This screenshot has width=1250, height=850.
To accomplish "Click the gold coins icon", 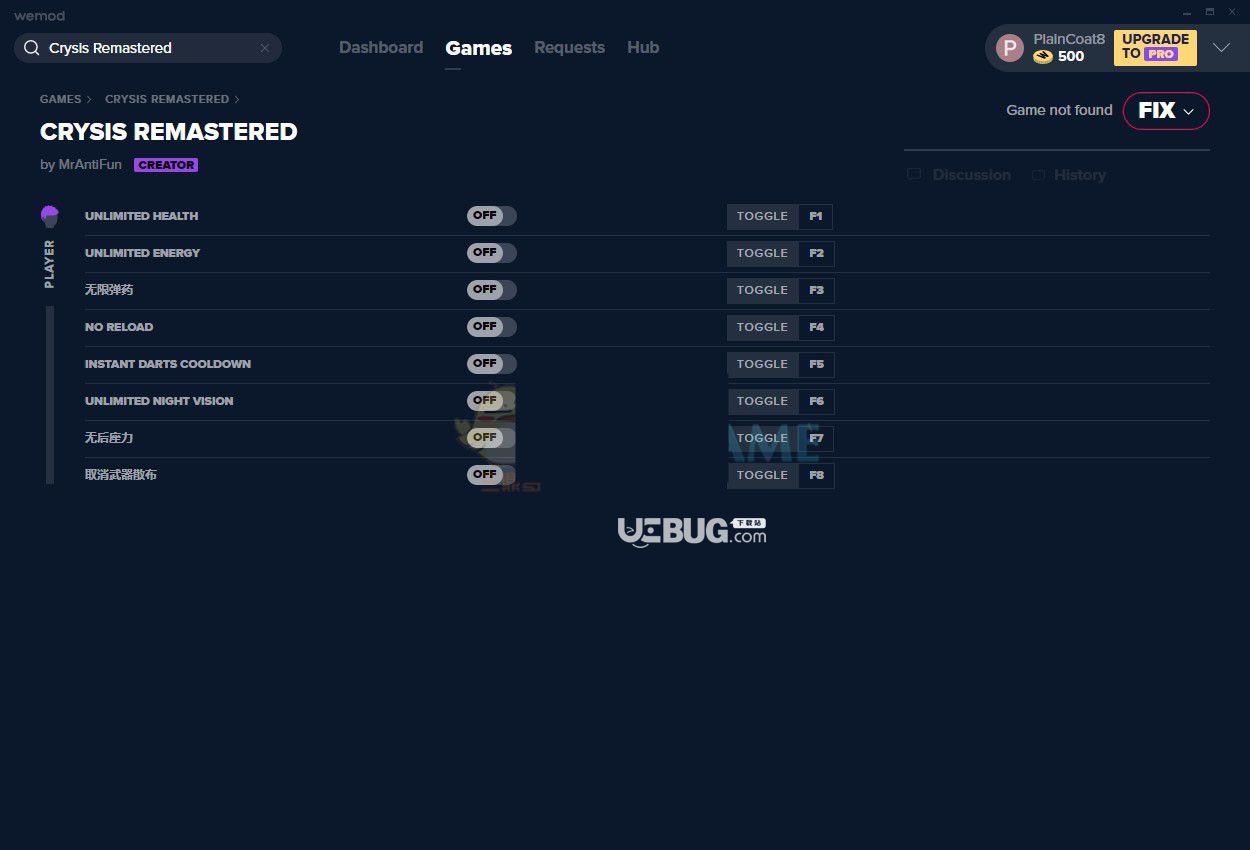I will [x=1043, y=57].
